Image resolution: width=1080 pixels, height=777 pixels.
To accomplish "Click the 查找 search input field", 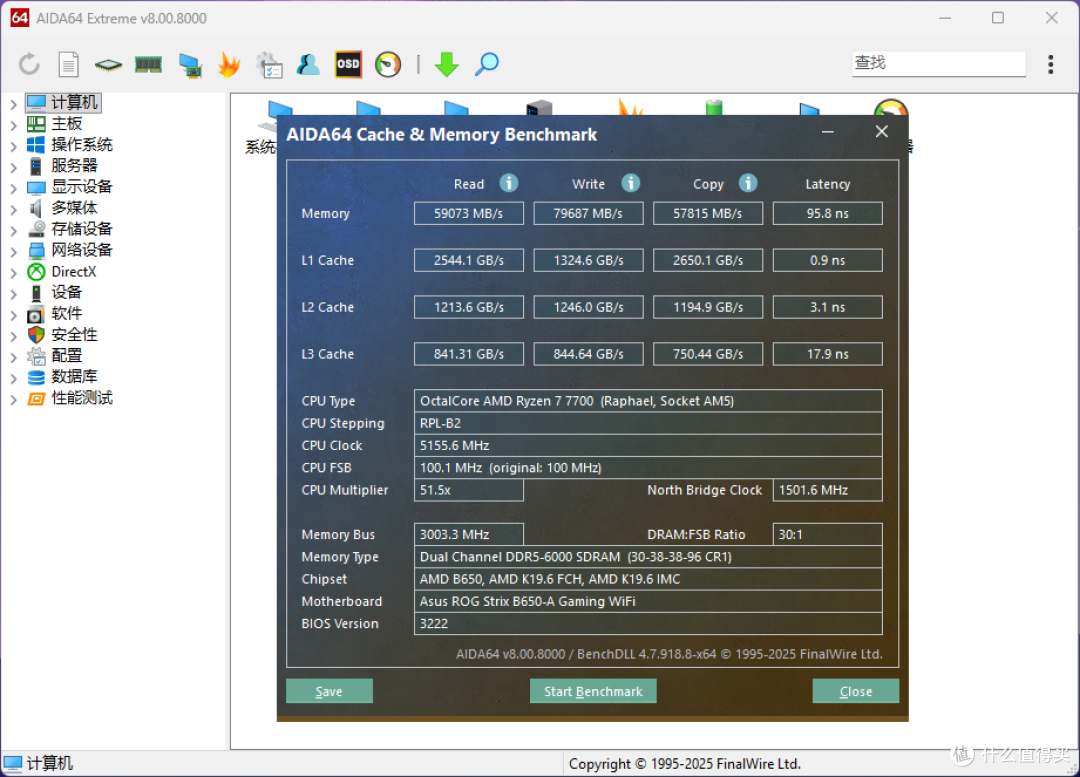I will [x=938, y=63].
